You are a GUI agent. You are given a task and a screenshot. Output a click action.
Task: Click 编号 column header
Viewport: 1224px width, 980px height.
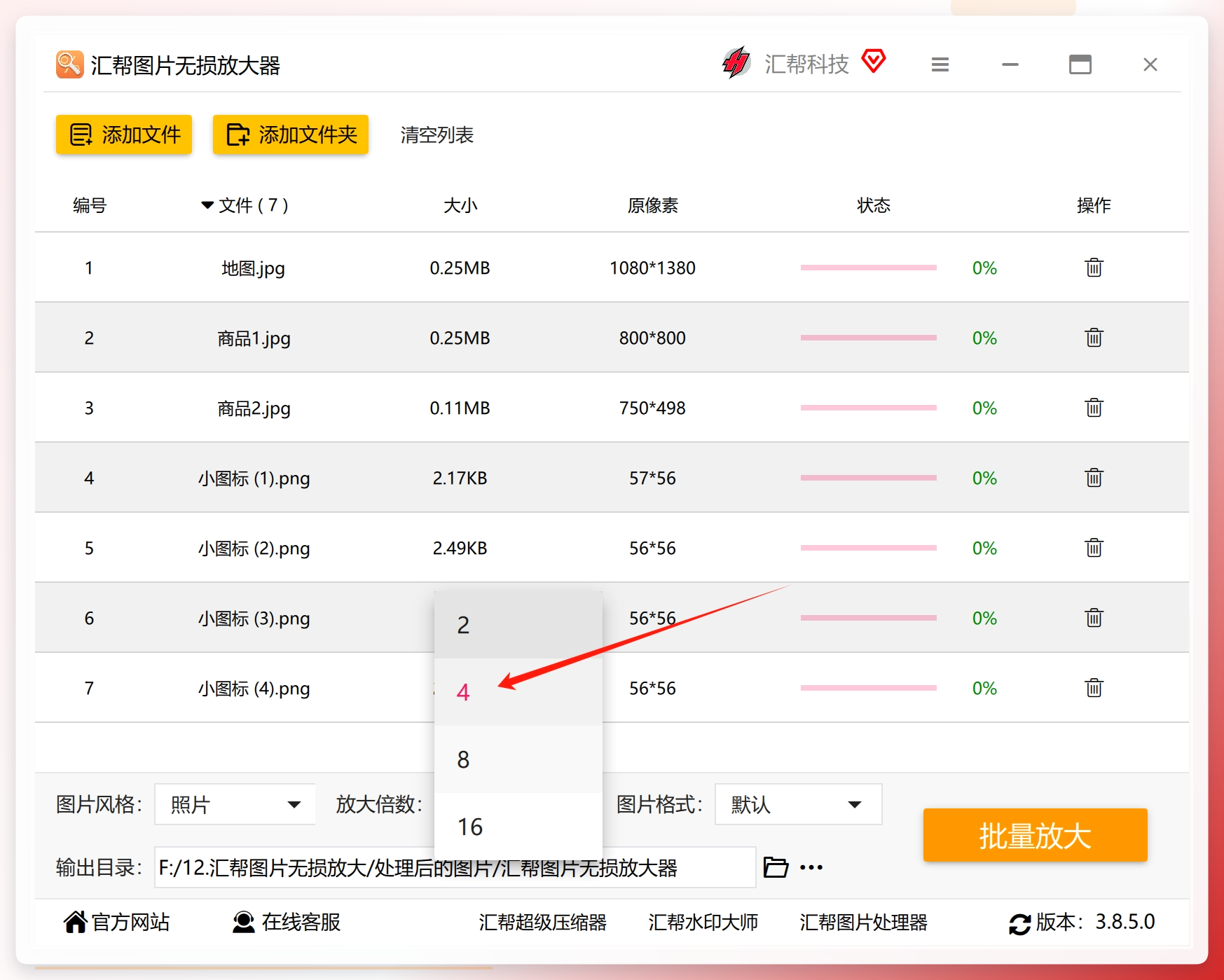coord(90,205)
